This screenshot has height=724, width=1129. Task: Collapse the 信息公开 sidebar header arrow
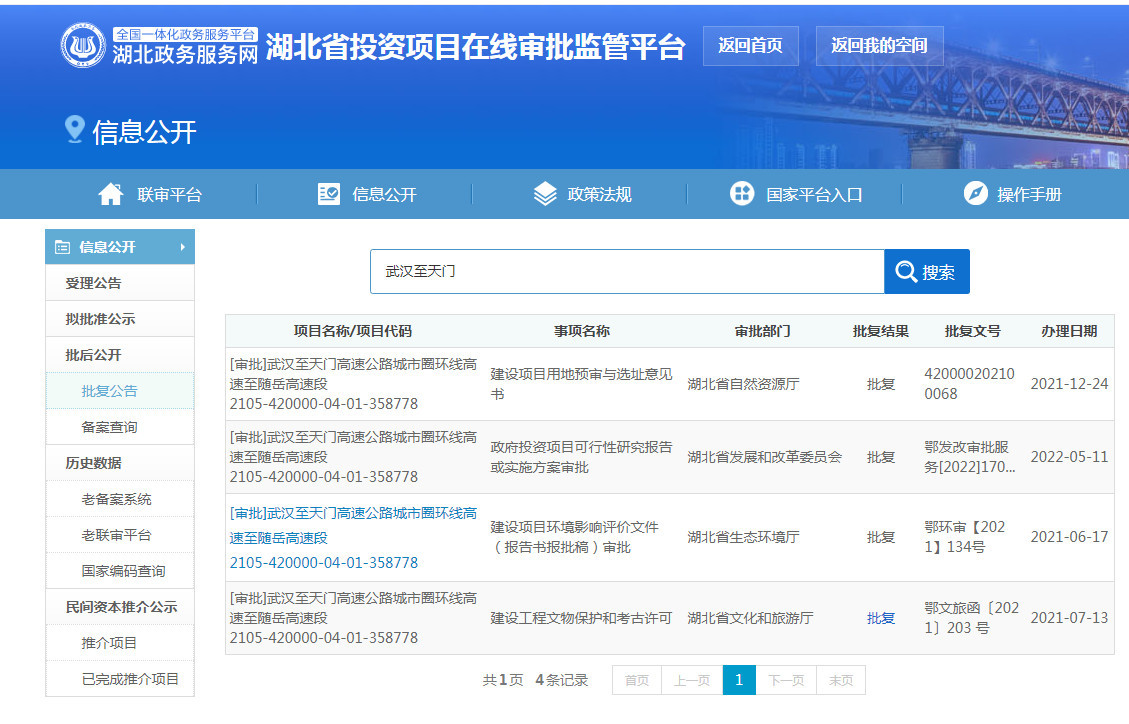point(183,247)
